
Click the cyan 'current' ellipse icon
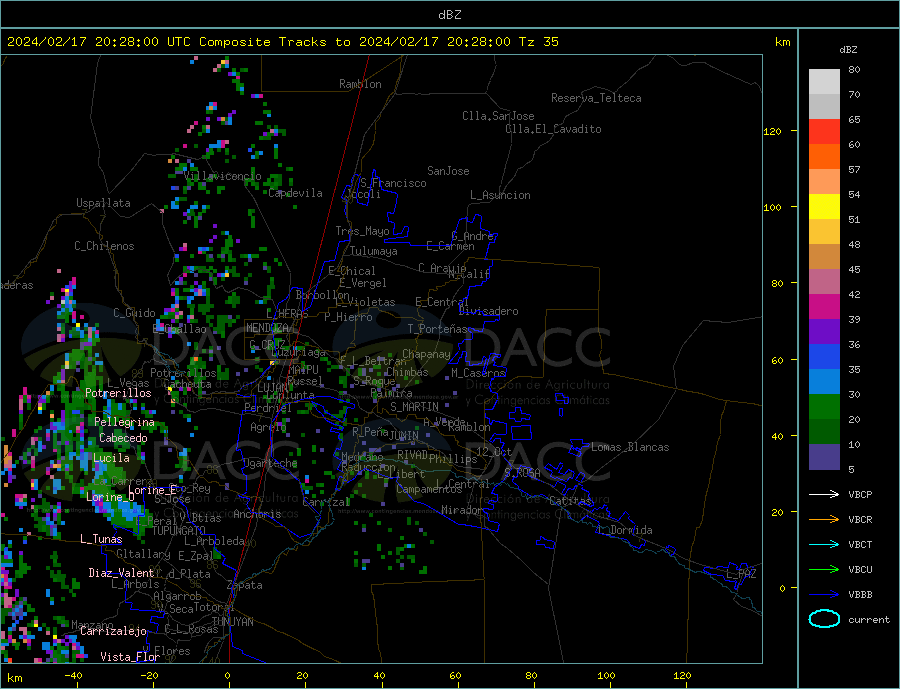pyautogui.click(x=824, y=619)
